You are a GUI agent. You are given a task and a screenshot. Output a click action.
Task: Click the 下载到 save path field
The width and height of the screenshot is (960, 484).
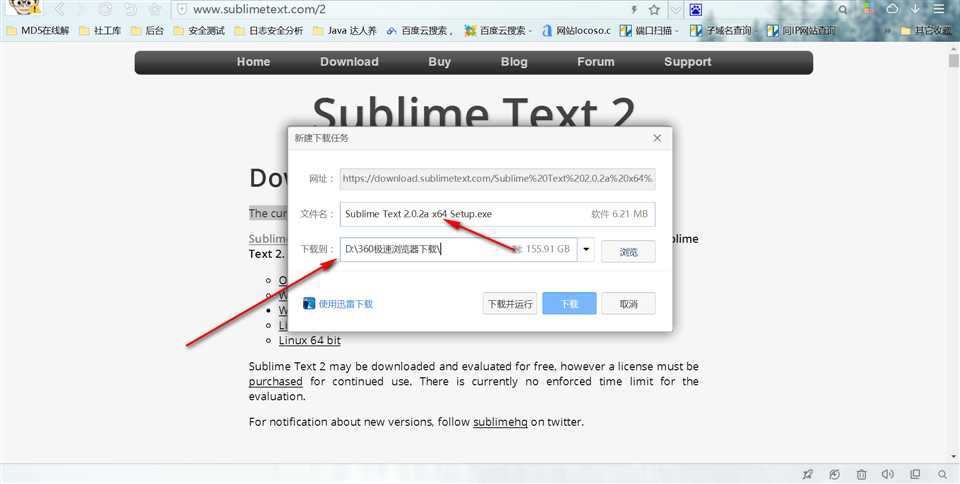tap(458, 249)
